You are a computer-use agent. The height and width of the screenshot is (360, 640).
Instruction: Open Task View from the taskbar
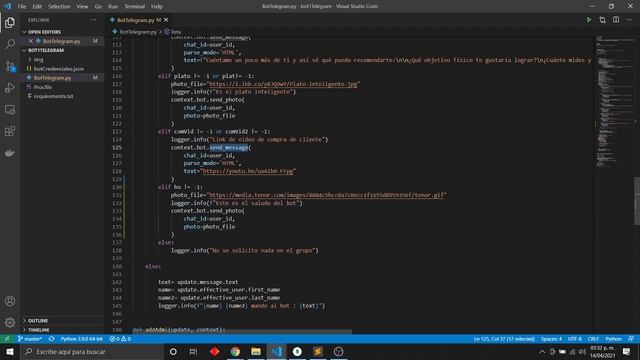coord(193,351)
